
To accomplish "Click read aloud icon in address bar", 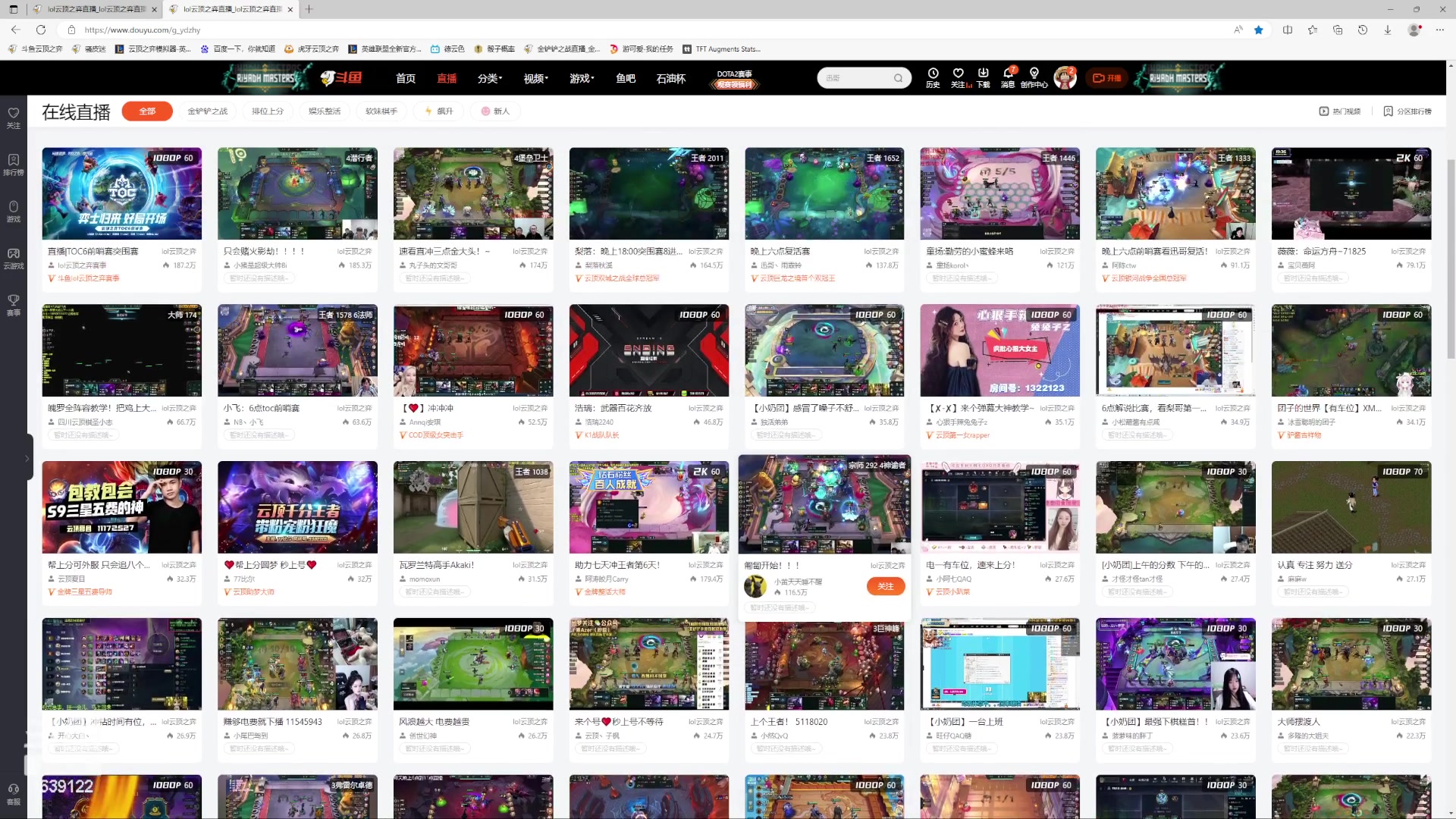I will (1238, 30).
